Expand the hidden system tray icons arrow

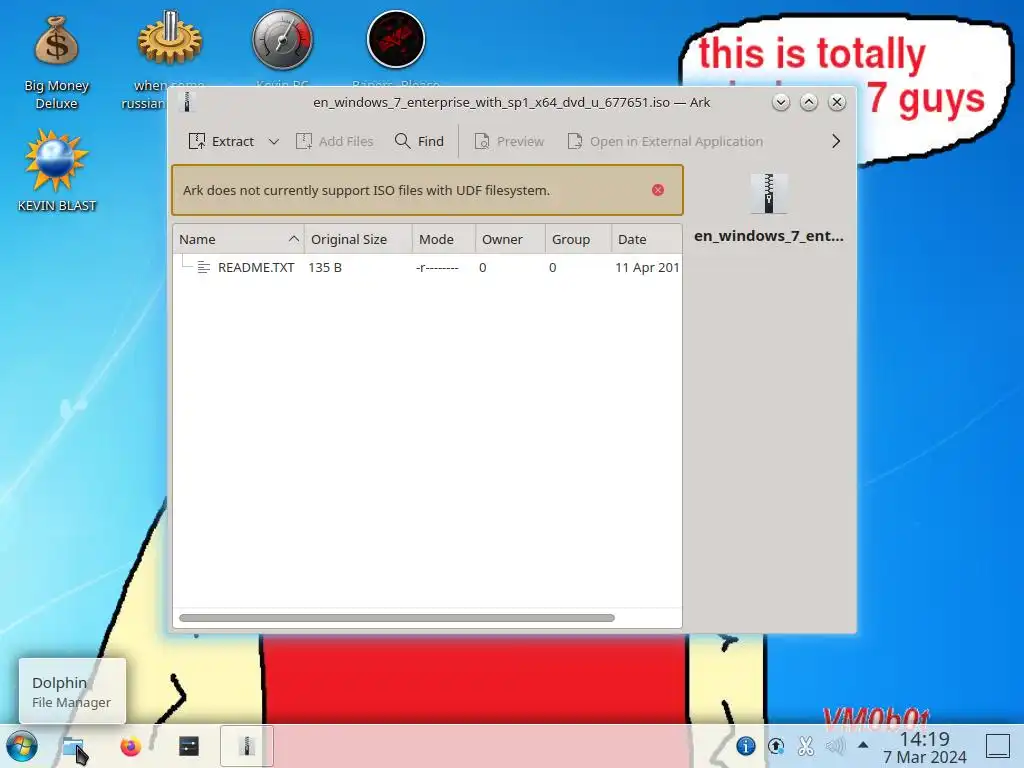863,744
